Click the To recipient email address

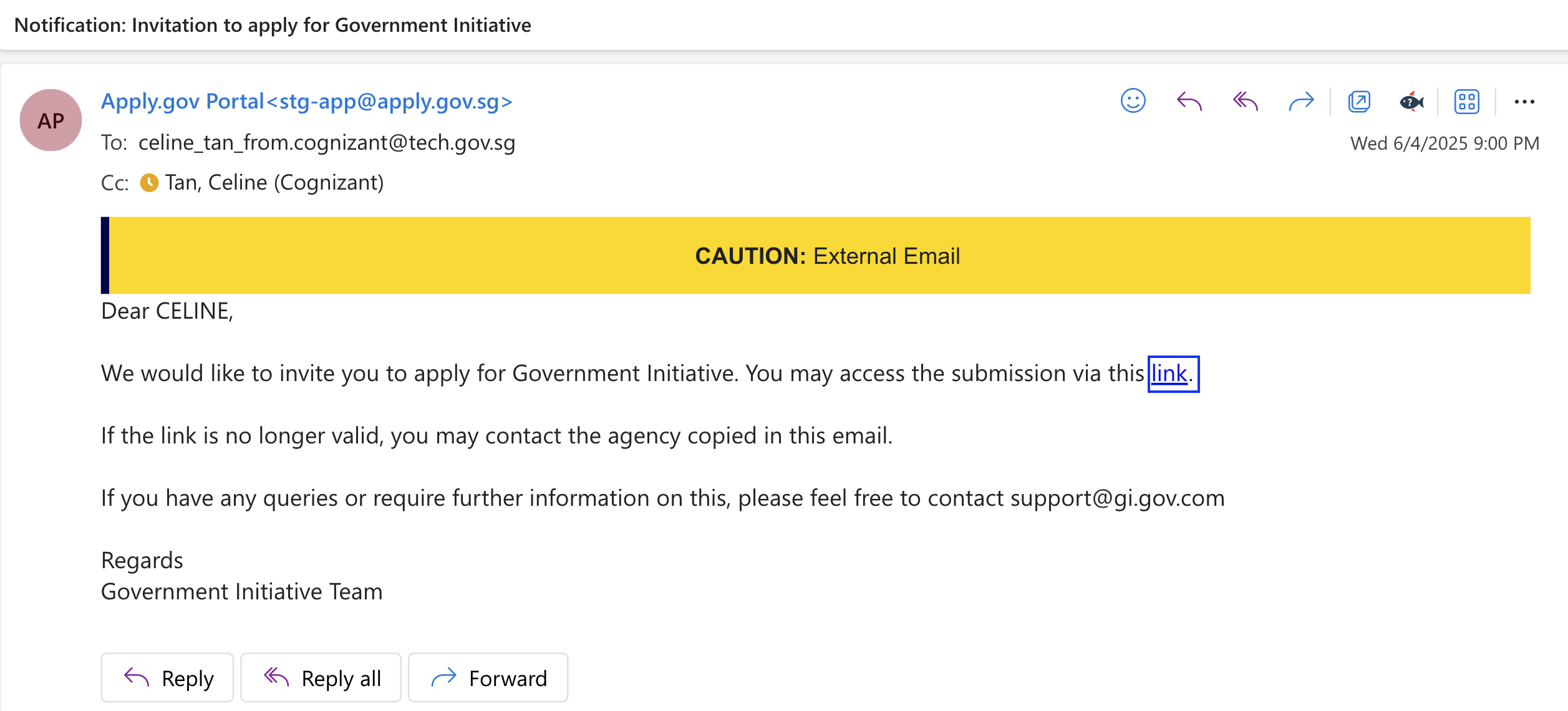327,142
